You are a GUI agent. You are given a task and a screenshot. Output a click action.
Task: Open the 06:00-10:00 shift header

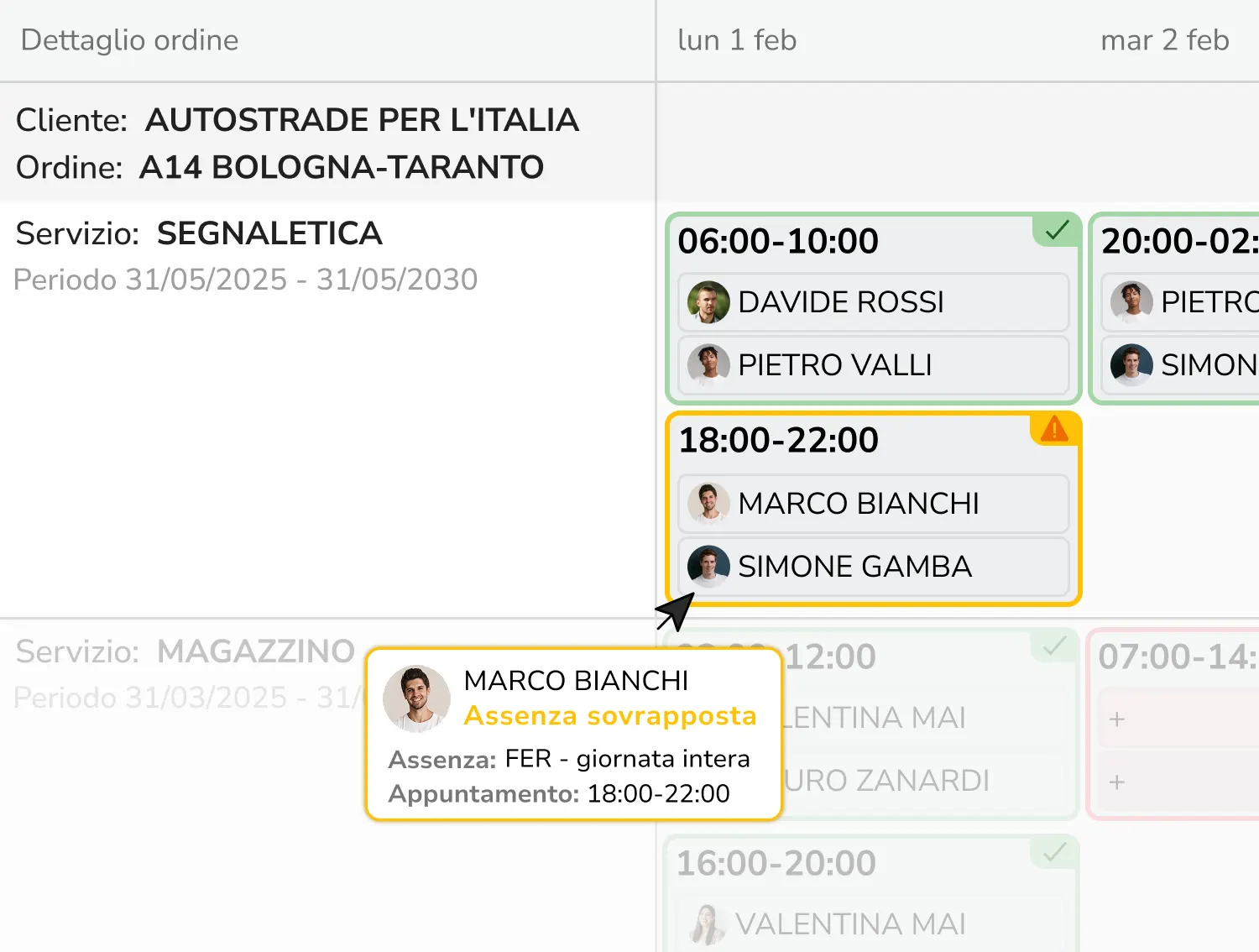click(778, 242)
